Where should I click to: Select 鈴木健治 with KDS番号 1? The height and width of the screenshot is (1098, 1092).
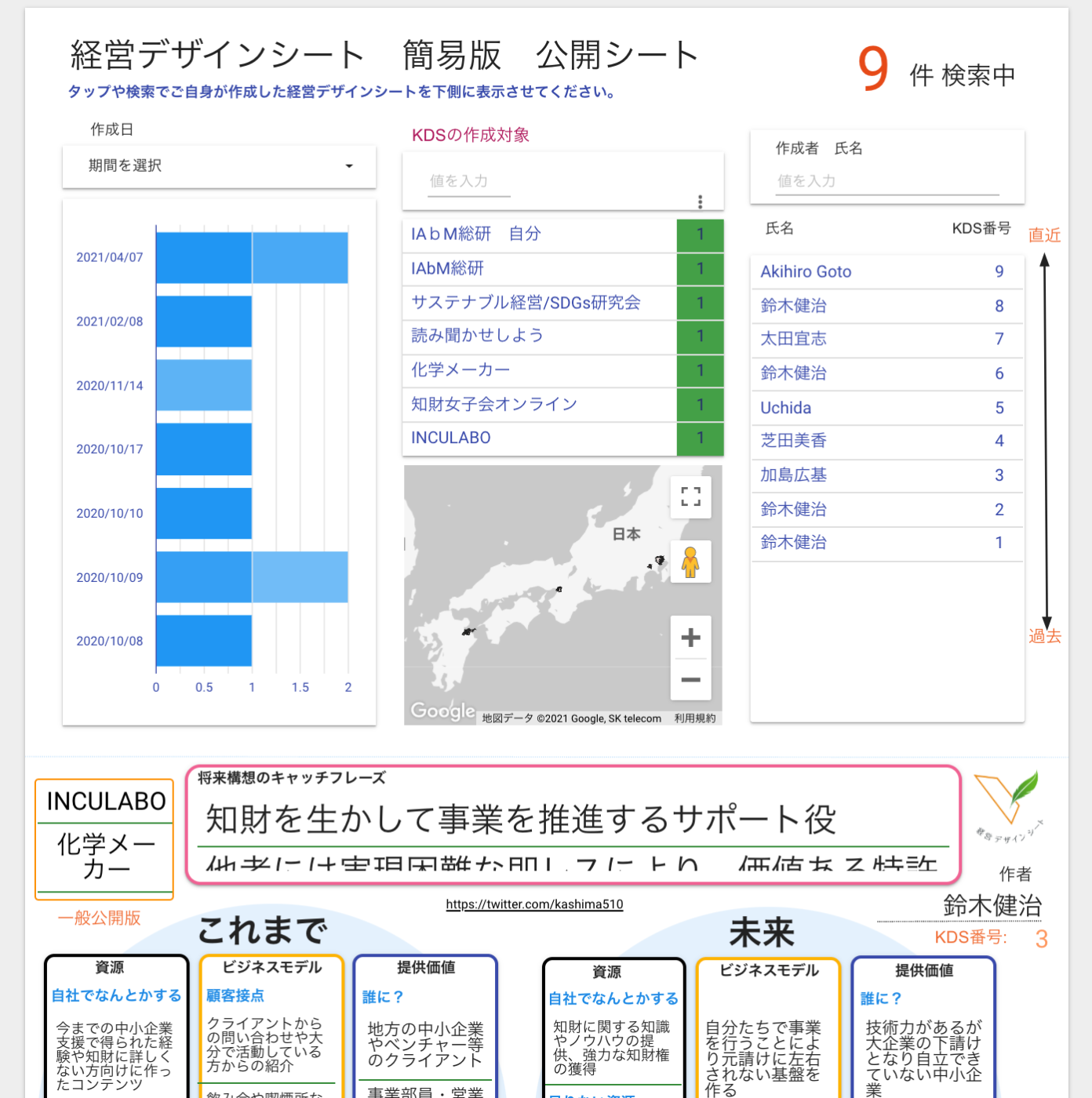pos(886,543)
